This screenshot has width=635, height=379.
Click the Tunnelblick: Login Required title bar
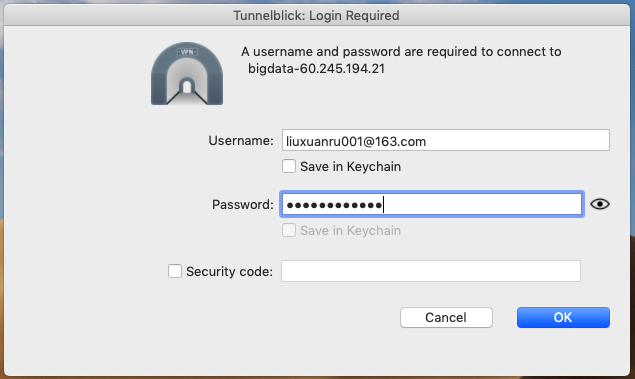tap(317, 15)
